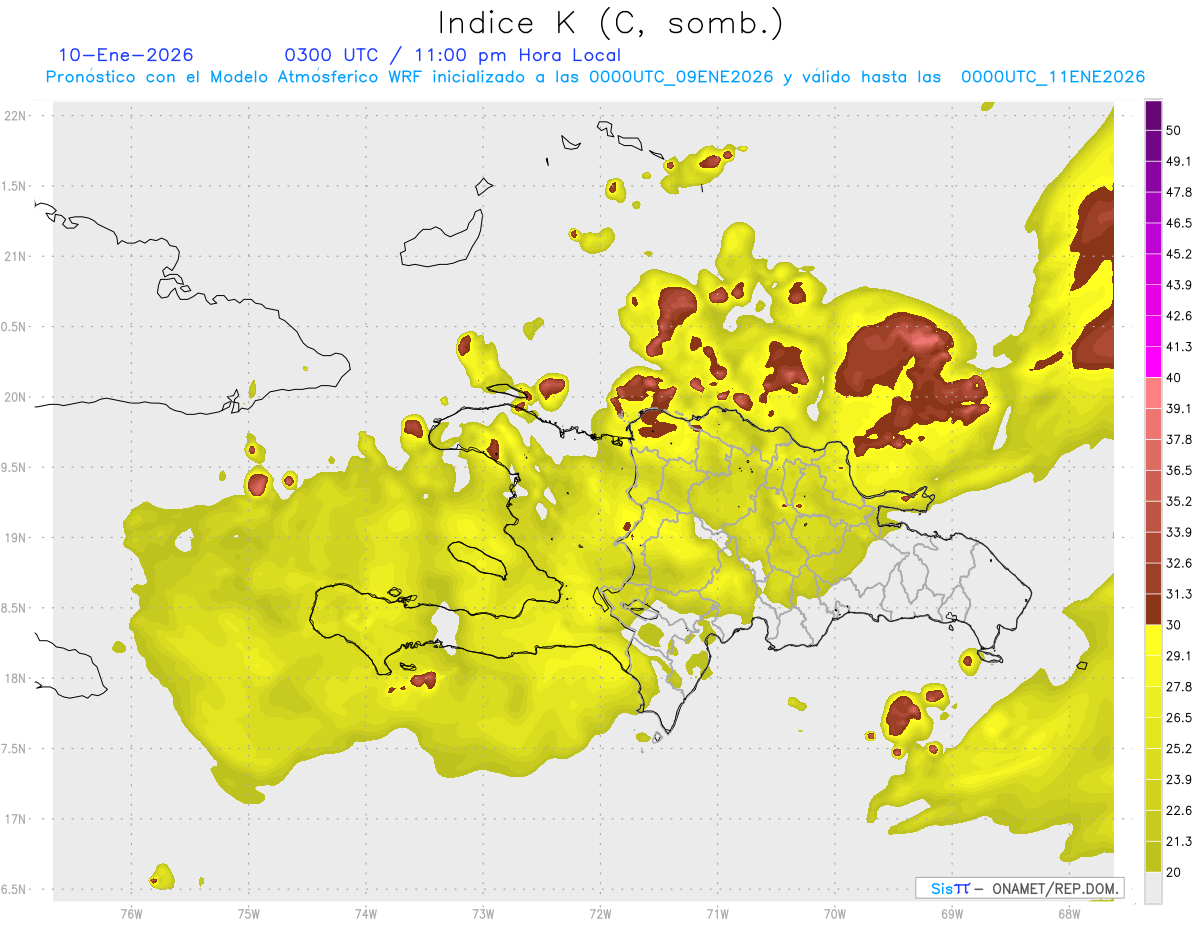Click the "69W" longitude label
The image size is (1200, 927).
[x=951, y=913]
